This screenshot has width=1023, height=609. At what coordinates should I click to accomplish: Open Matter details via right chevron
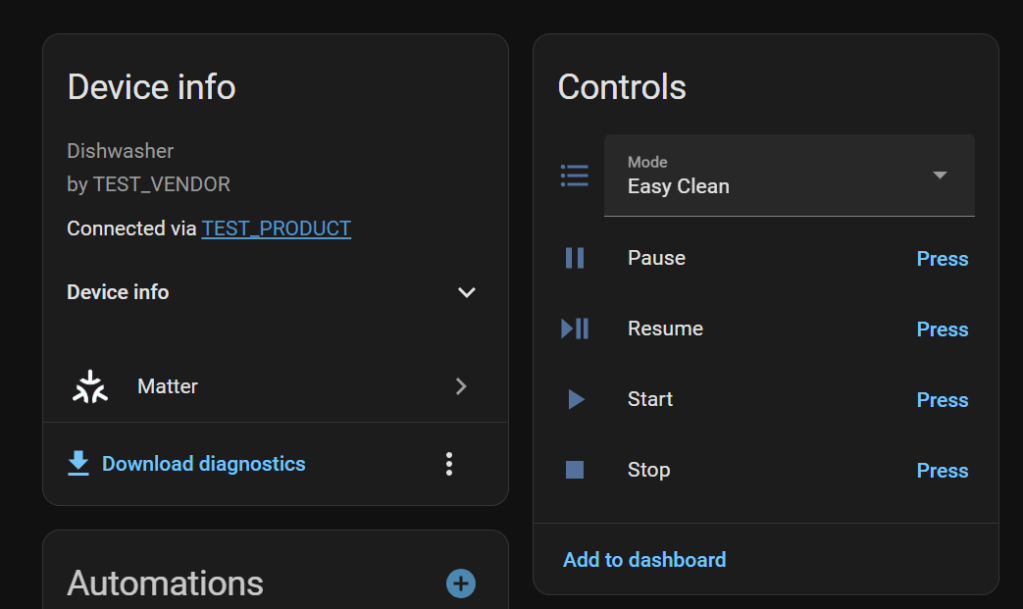461,387
